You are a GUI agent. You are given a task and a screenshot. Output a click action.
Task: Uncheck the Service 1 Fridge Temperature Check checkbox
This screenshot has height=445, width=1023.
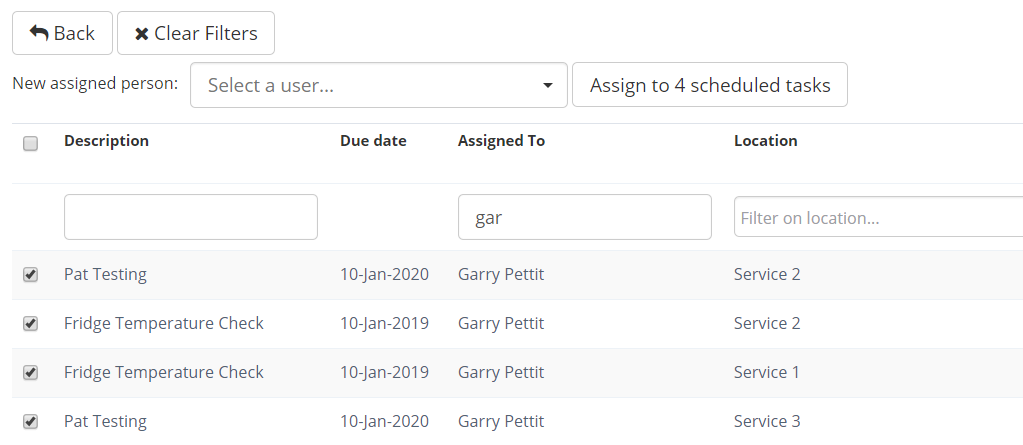30,373
